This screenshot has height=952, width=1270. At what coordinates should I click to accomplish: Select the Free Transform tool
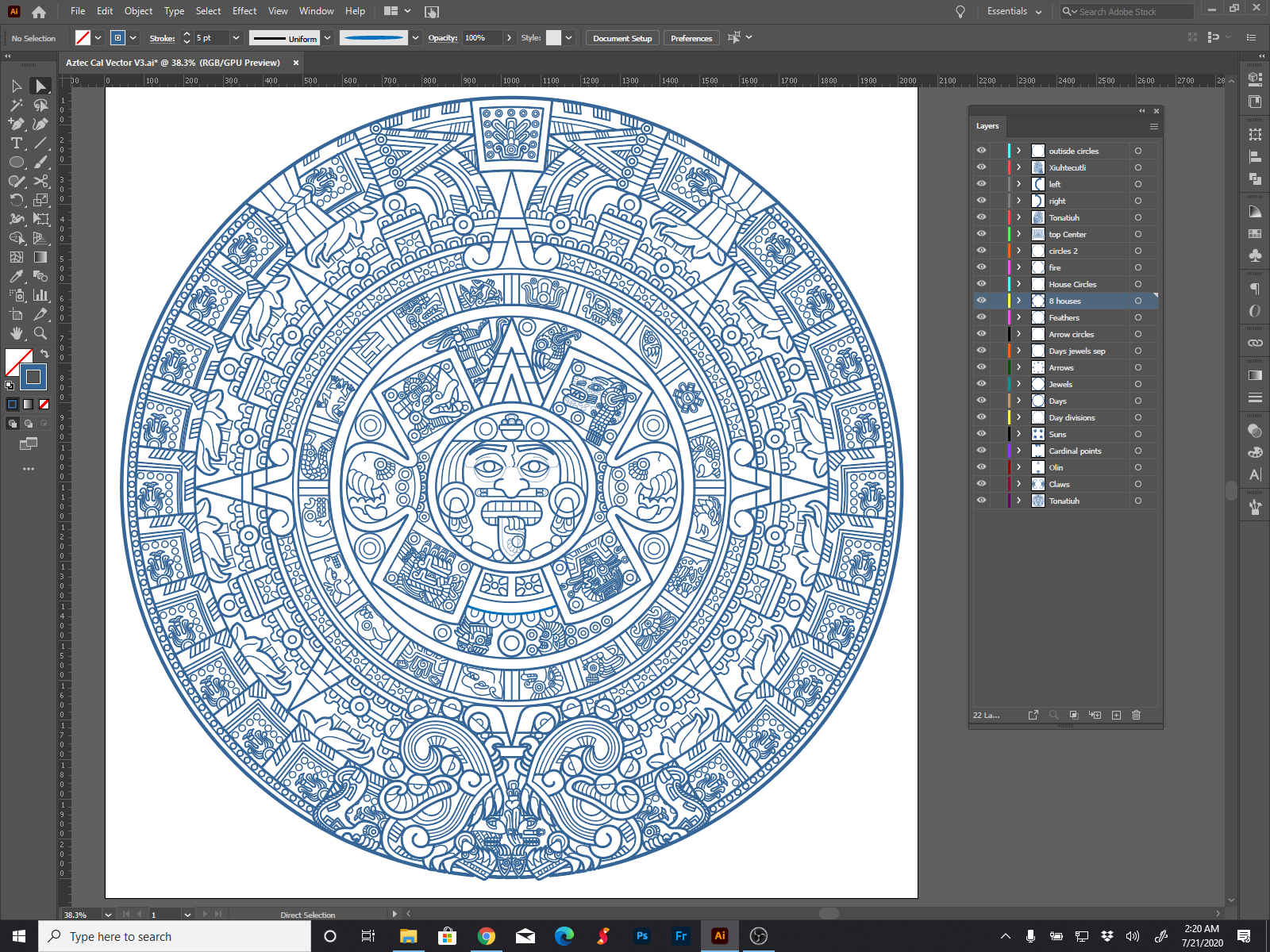coord(40,219)
